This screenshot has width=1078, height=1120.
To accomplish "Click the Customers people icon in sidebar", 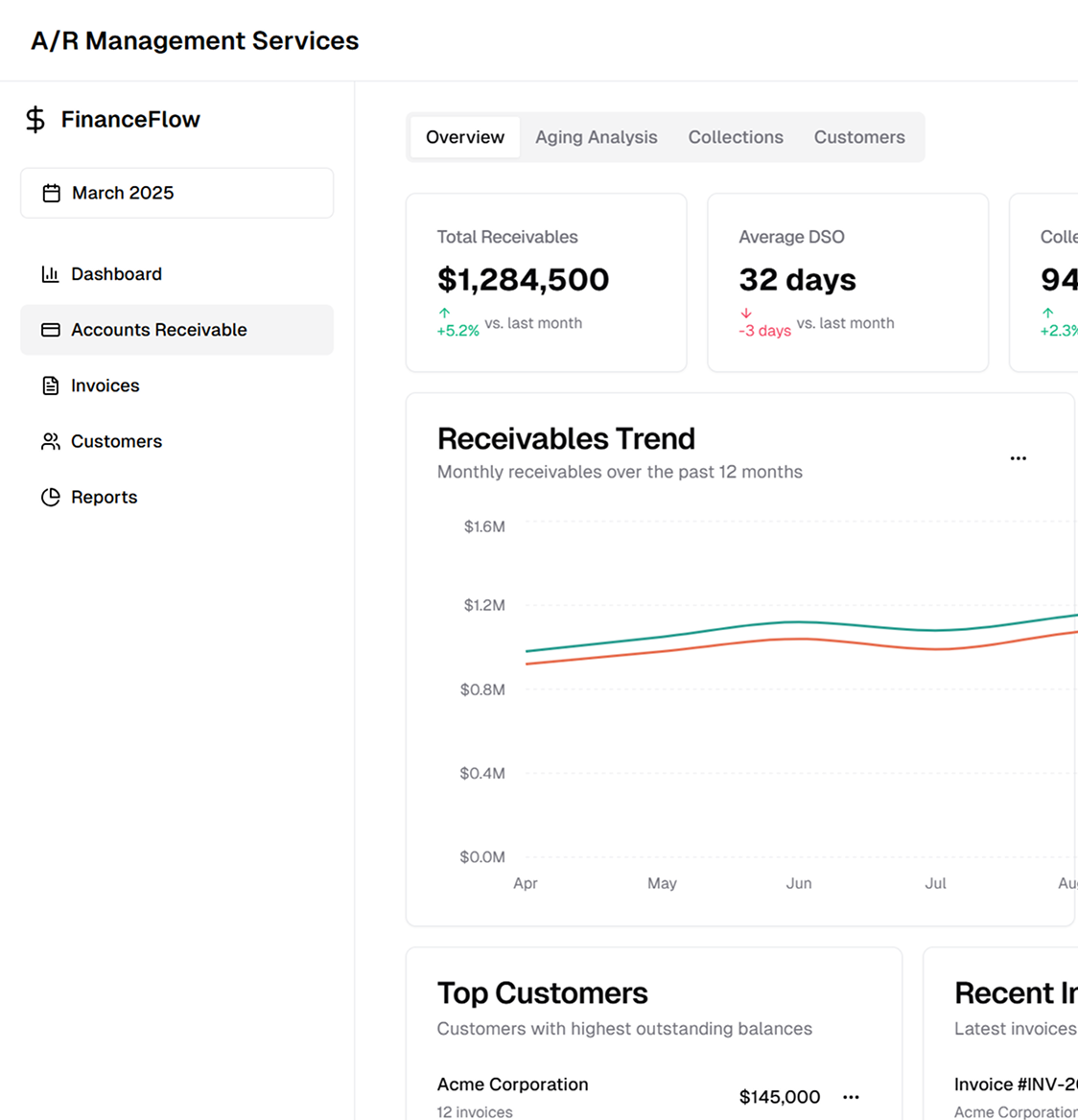I will [x=51, y=441].
